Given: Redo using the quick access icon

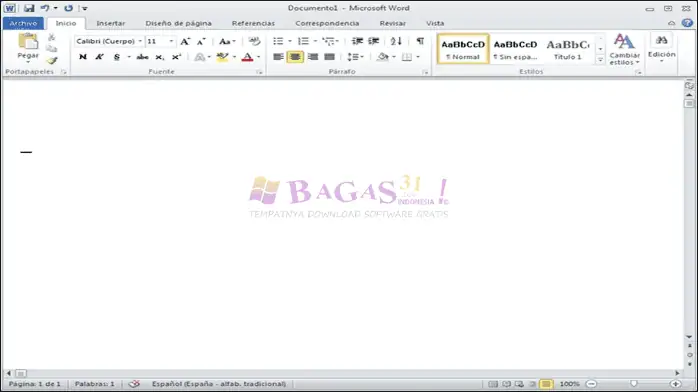Looking at the screenshot, I should pos(68,8).
